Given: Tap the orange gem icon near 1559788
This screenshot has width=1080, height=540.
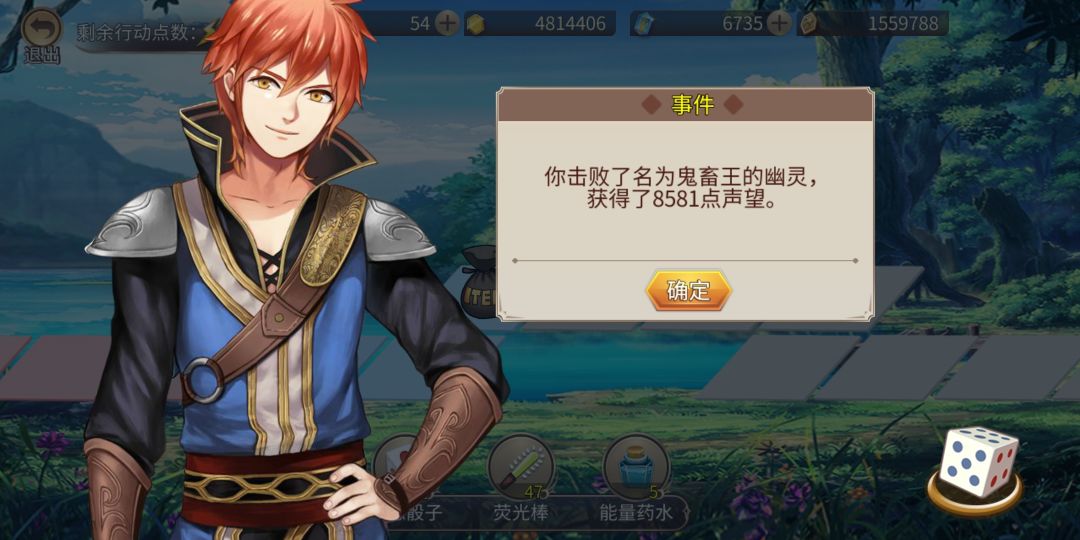Looking at the screenshot, I should click(x=808, y=24).
